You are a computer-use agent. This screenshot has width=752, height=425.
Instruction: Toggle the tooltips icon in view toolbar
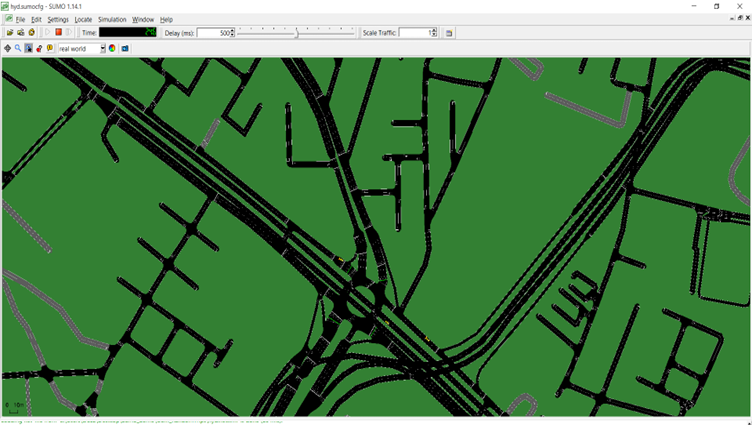point(49,48)
